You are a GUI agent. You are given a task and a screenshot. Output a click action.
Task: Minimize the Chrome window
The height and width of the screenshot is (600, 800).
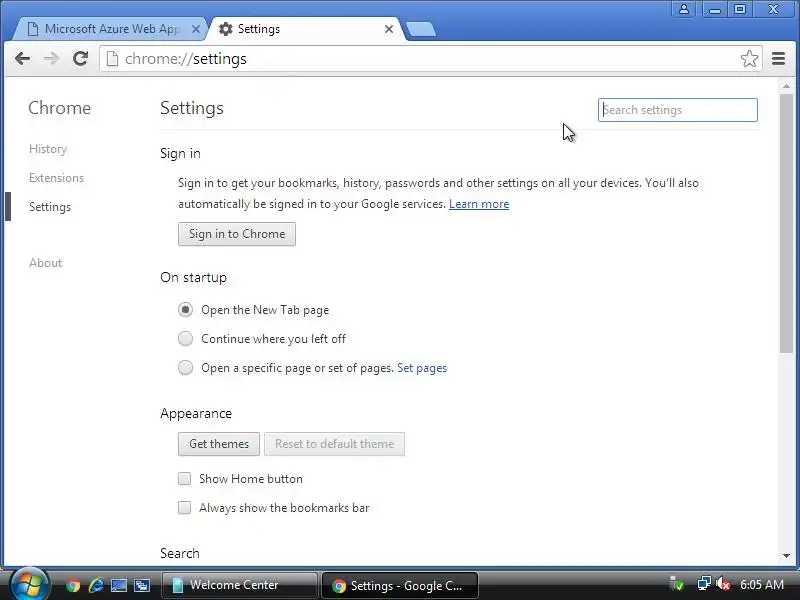(715, 9)
